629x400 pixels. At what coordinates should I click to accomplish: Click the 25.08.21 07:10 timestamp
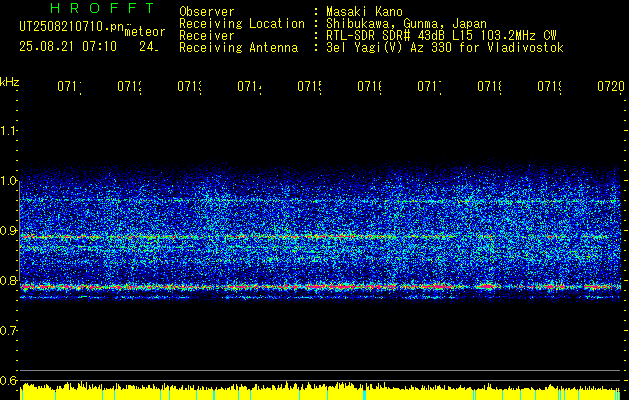click(68, 47)
